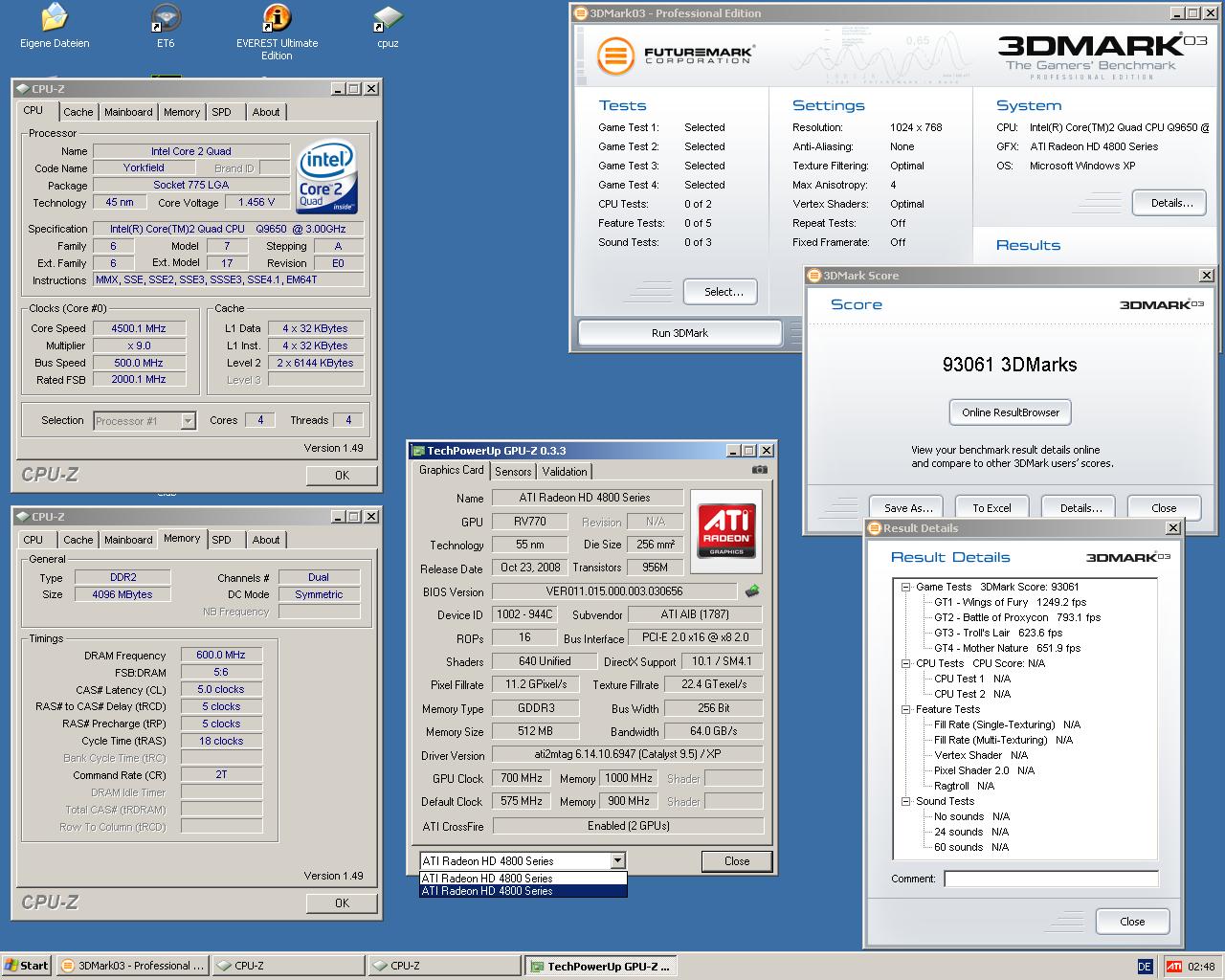This screenshot has height=980, width=1225.
Task: Open Graphics Card tab in GPU-Z
Action: point(452,470)
